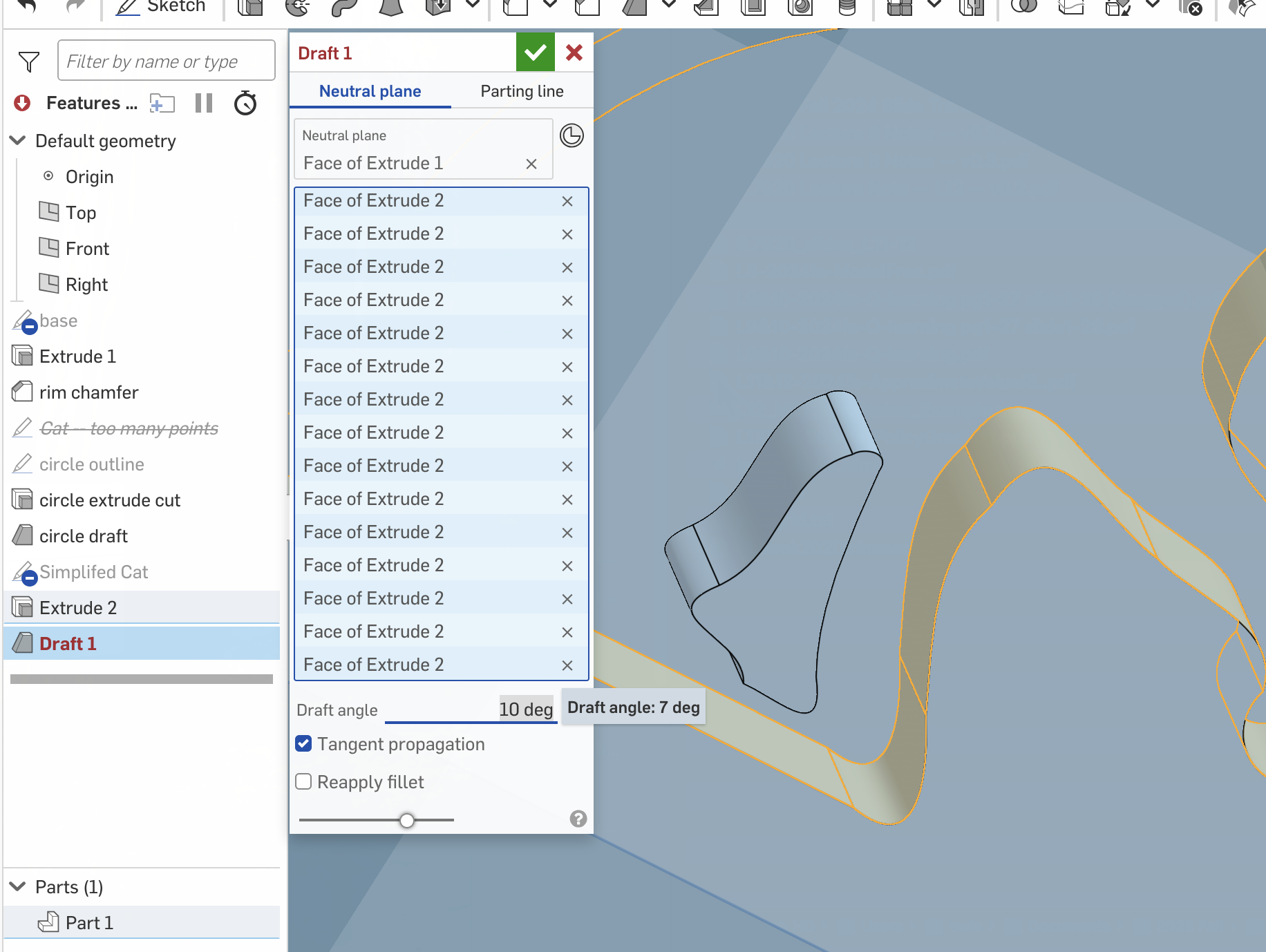The width and height of the screenshot is (1266, 952).
Task: Open the dropdown arrow next to the Fillet tool
Action: (550, 6)
